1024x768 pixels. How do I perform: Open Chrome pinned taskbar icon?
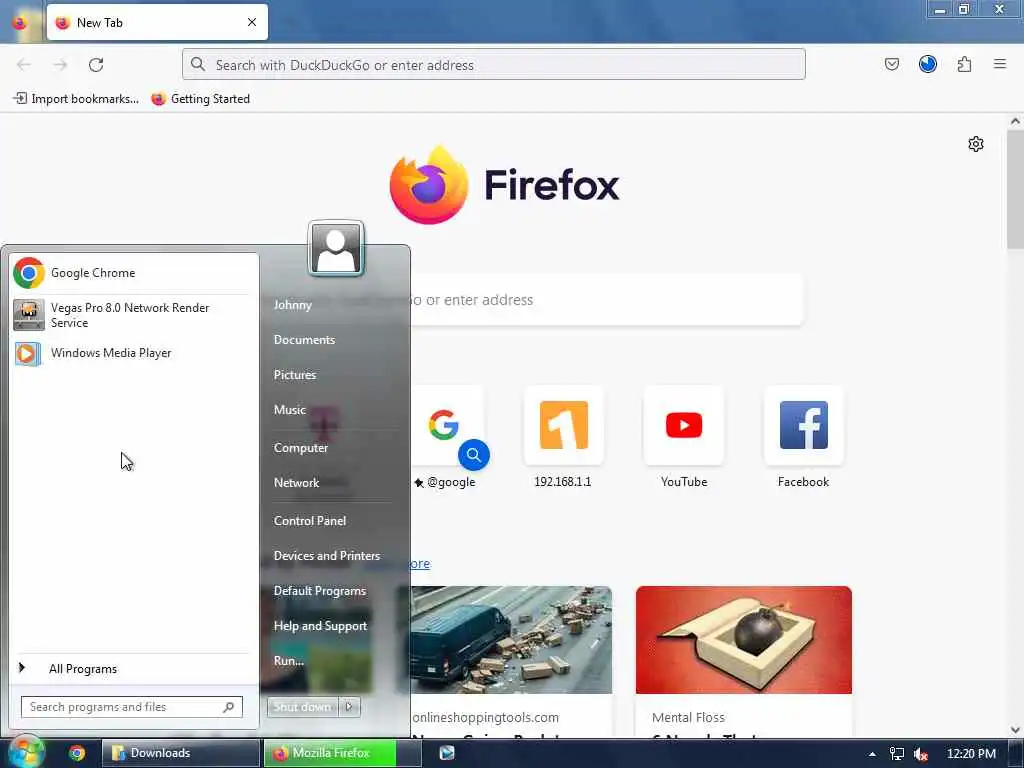point(77,753)
